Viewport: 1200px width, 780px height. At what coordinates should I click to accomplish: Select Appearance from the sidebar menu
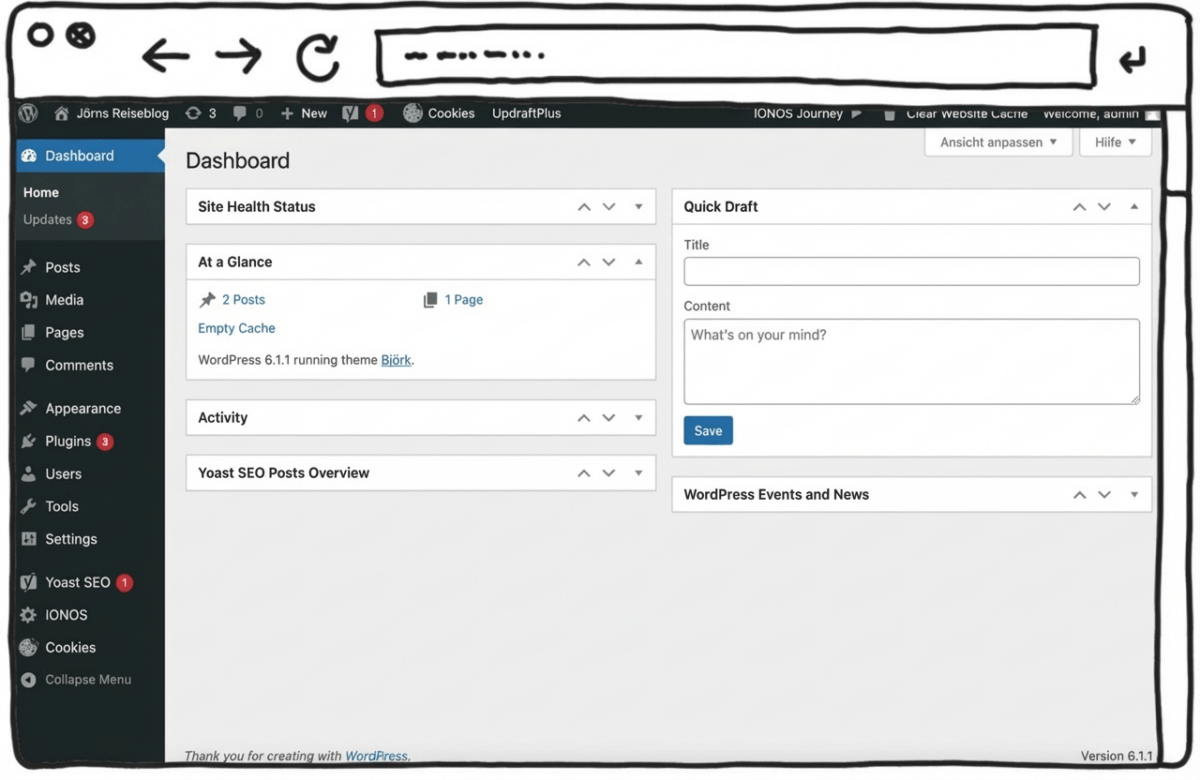tap(82, 409)
